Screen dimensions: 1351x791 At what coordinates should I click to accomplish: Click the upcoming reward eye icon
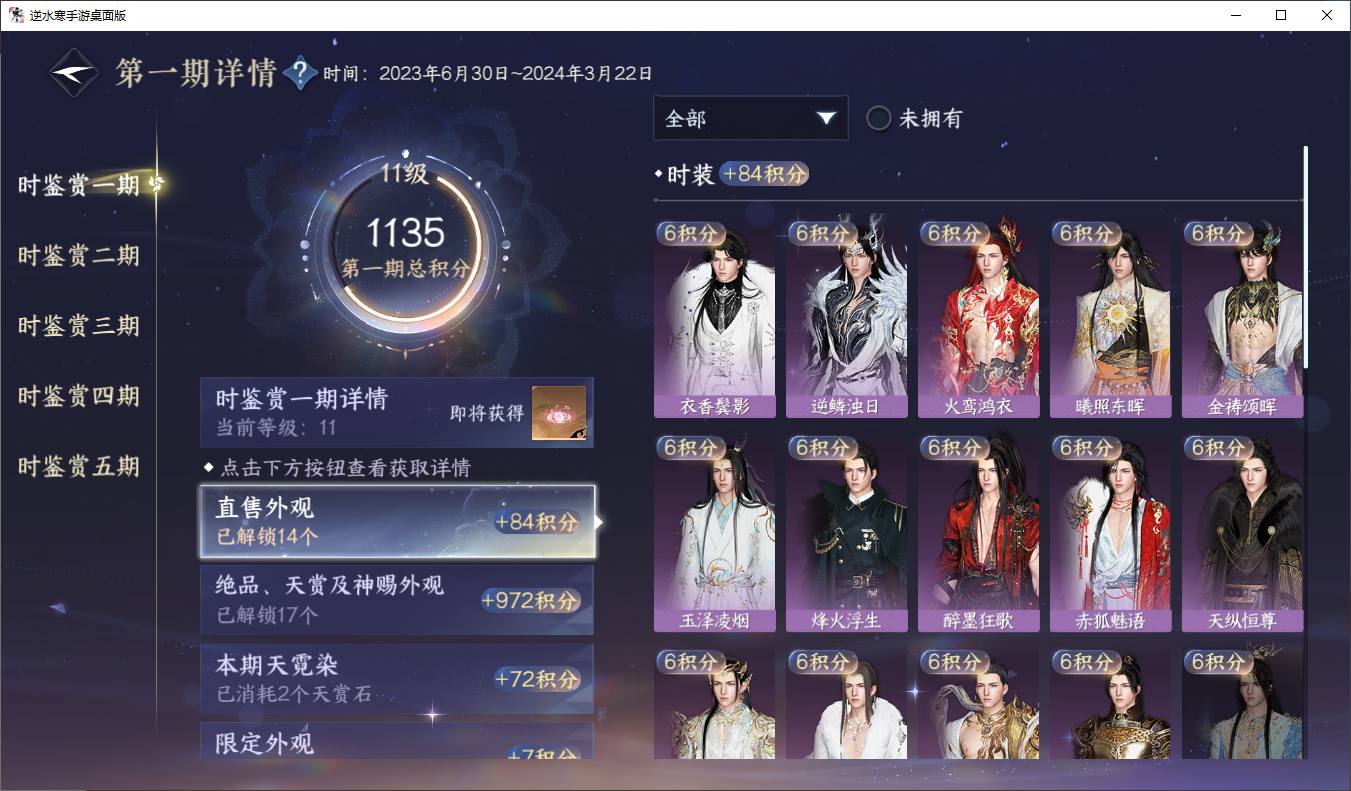tap(559, 413)
